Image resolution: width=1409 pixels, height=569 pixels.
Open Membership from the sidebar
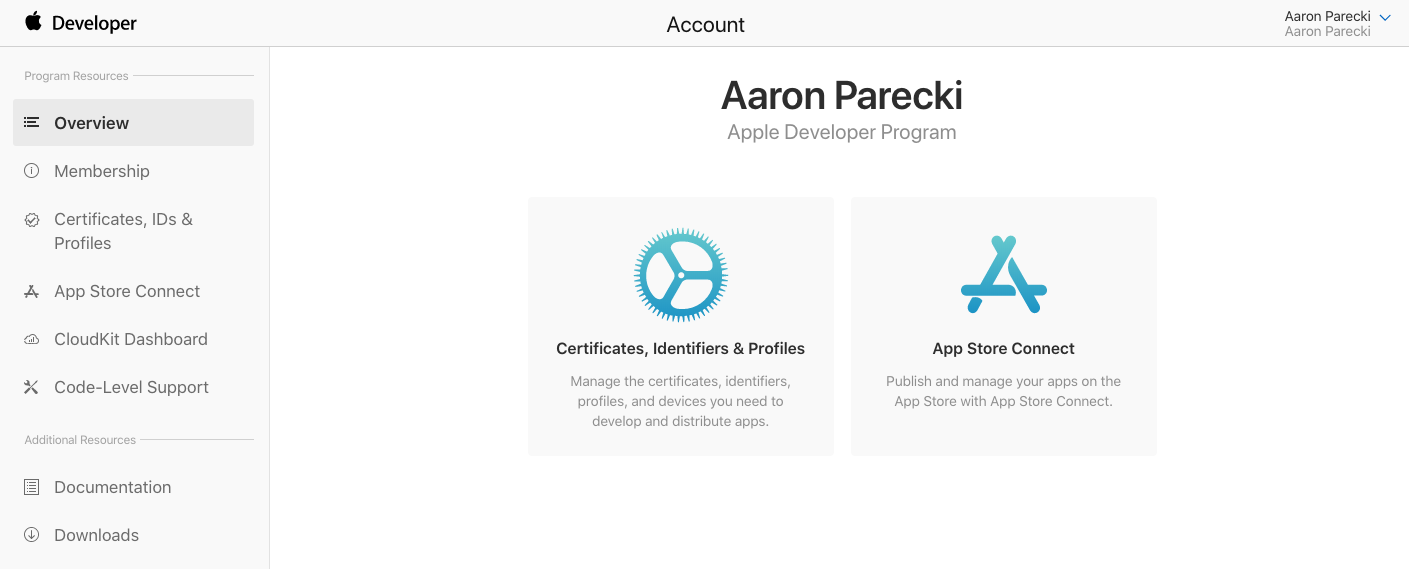[102, 171]
